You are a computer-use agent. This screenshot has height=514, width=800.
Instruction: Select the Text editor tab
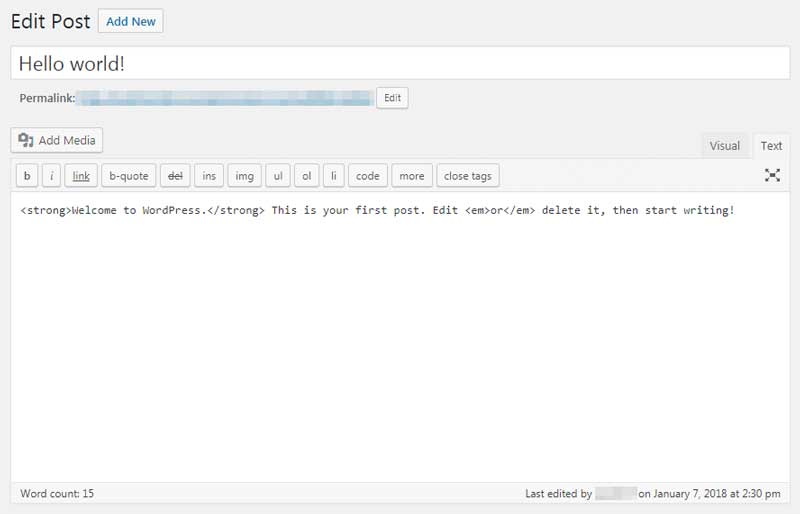click(x=771, y=146)
